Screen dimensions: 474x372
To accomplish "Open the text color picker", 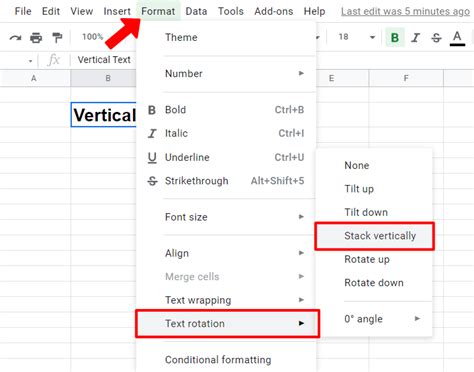I will click(x=457, y=38).
